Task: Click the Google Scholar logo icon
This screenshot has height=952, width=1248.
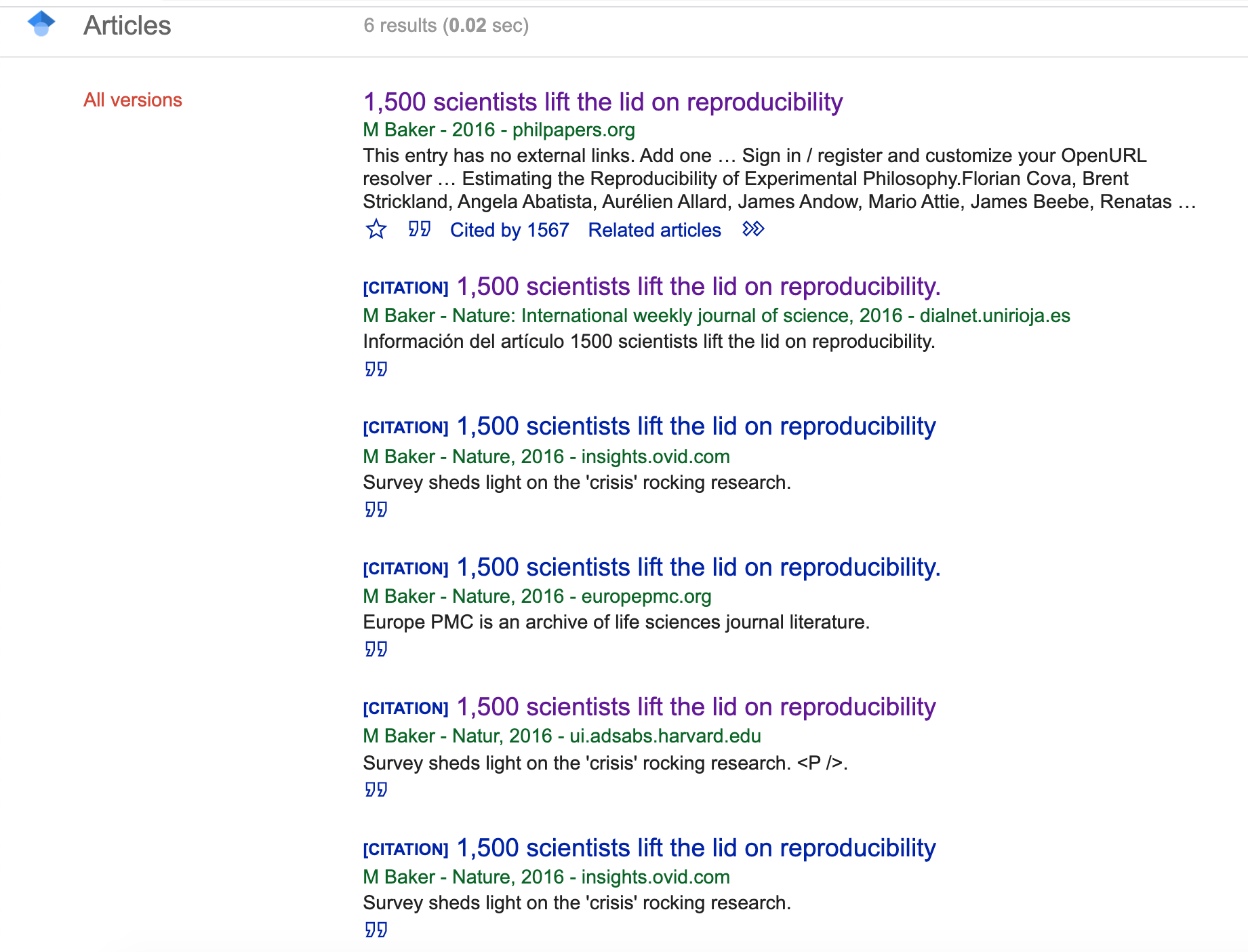Action: tap(41, 24)
